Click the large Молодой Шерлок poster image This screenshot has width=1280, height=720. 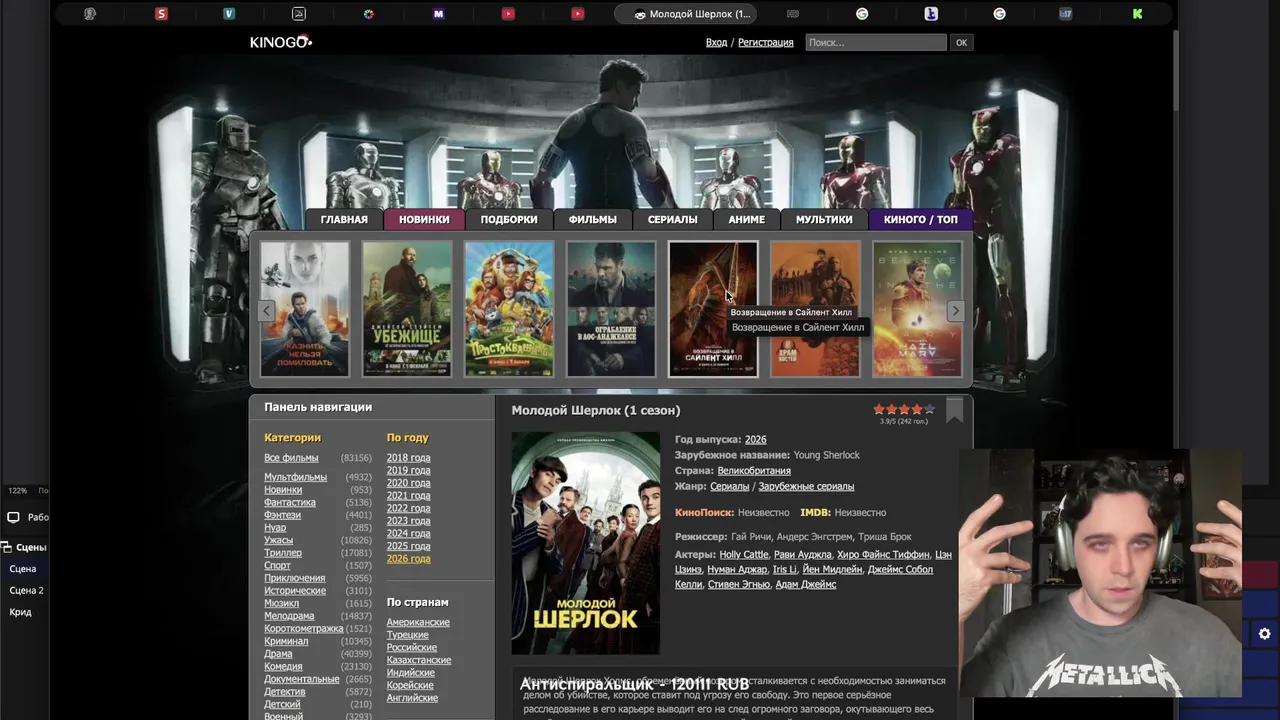[x=585, y=543]
